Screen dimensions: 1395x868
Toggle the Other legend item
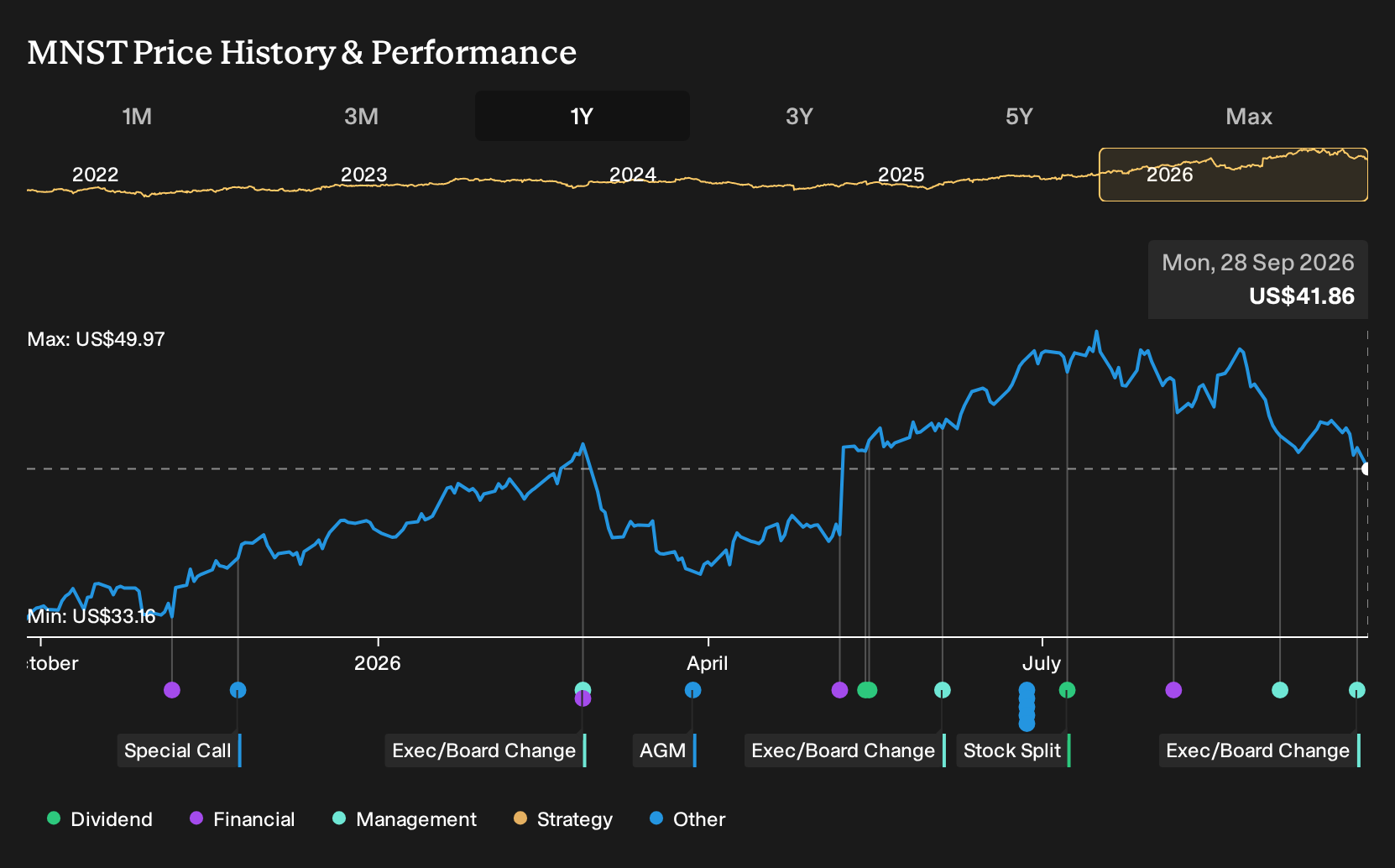pos(687,819)
